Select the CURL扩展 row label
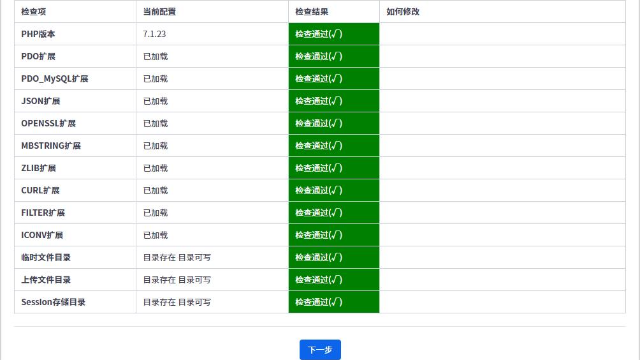This screenshot has width=640, height=360. click(40, 190)
